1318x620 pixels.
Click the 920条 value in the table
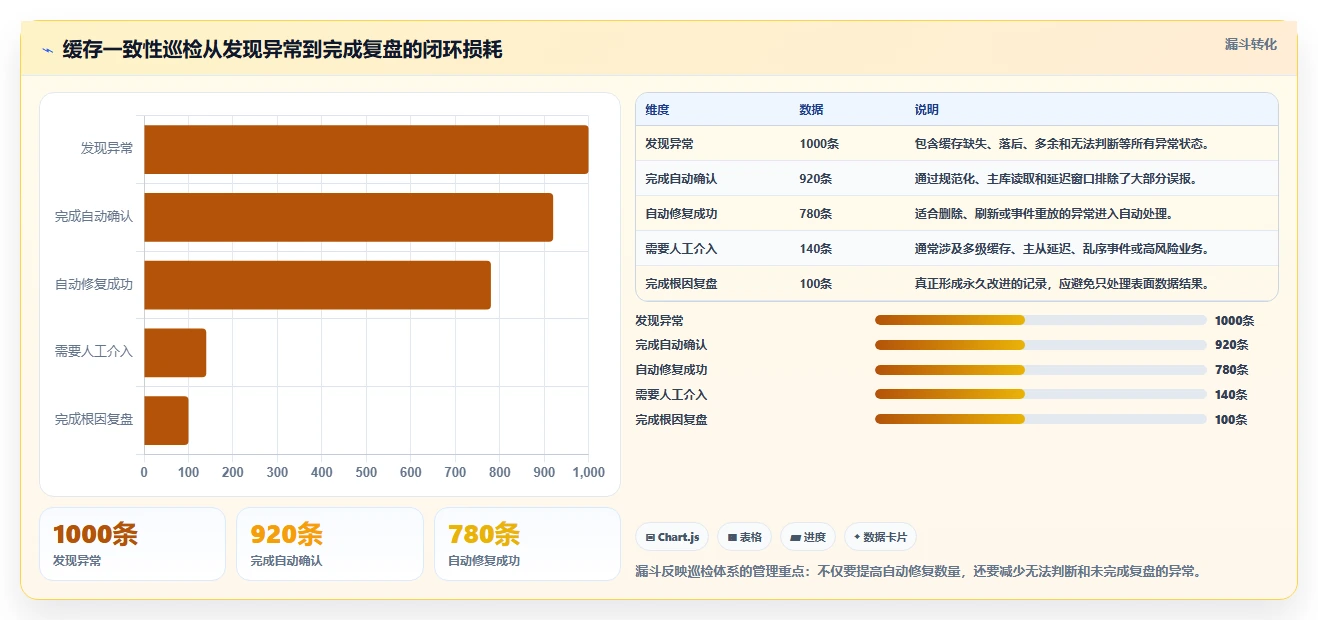(x=816, y=179)
